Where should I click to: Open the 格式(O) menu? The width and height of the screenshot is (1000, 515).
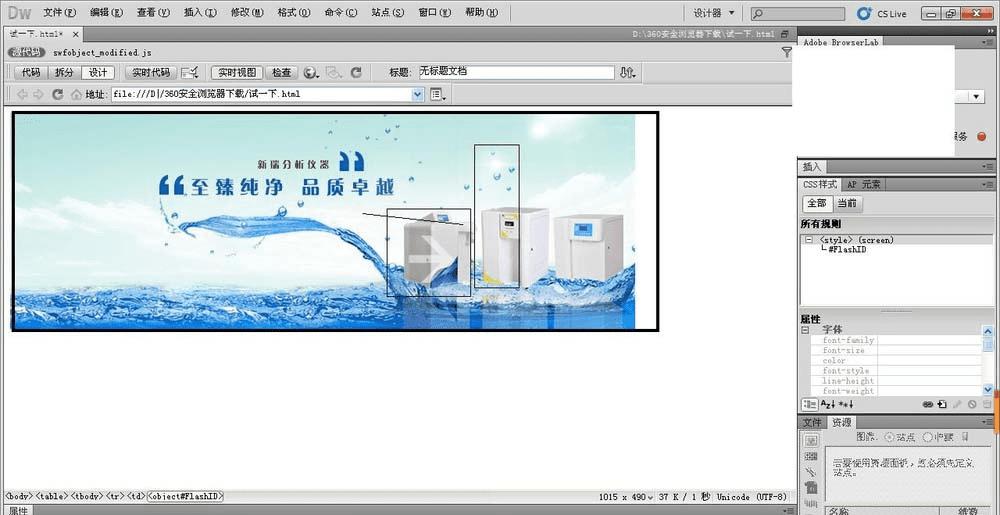[294, 12]
